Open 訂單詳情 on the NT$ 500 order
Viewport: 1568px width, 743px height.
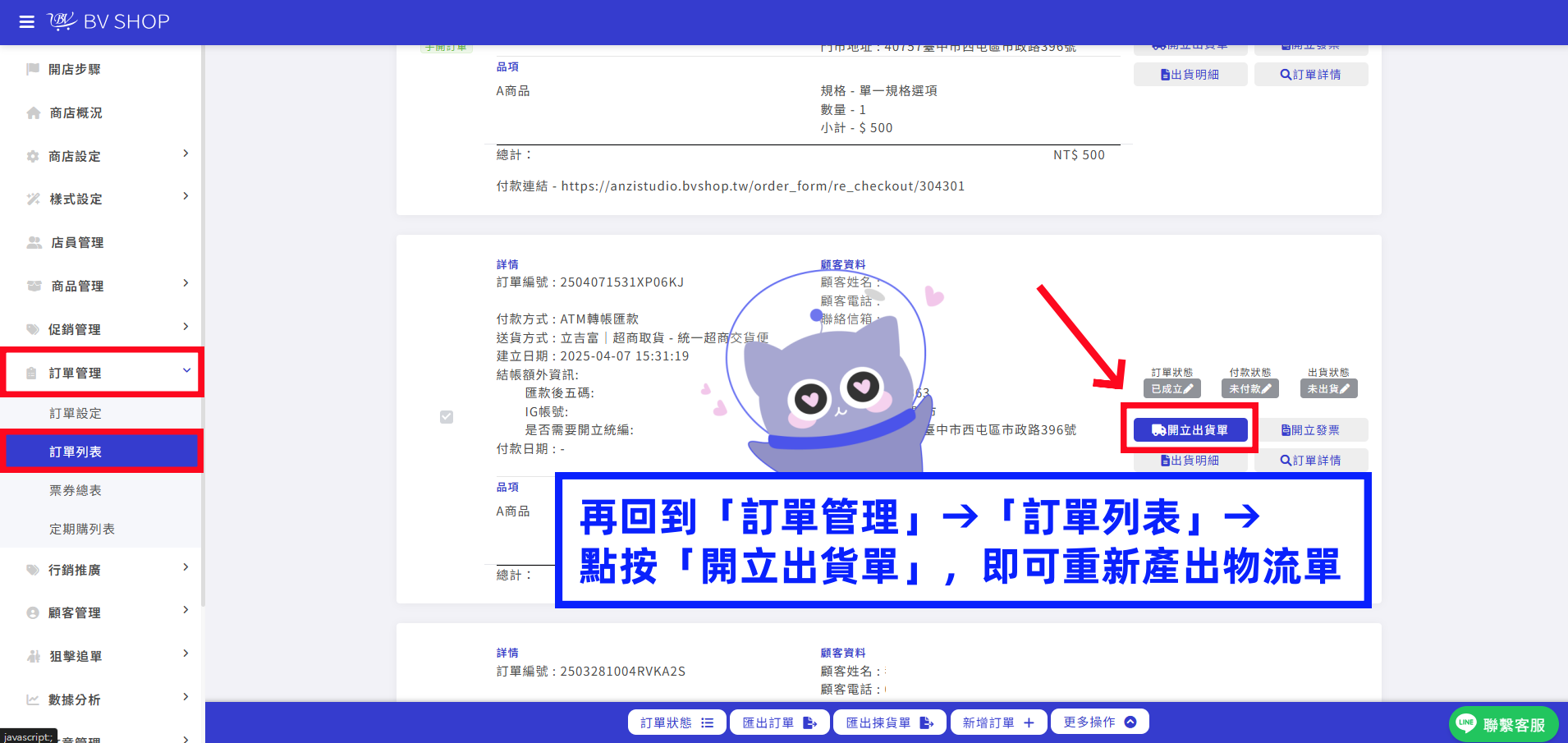[x=1311, y=75]
